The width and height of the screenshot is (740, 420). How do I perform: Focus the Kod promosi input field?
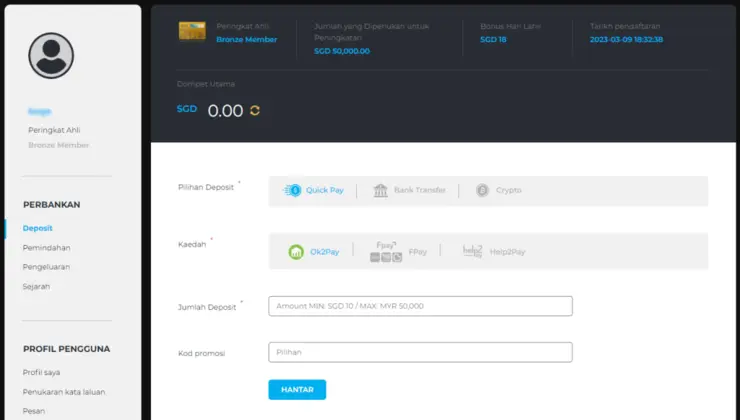(x=420, y=353)
